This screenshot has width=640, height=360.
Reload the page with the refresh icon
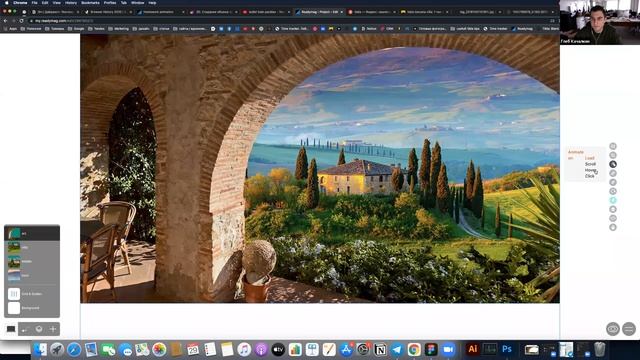[x=21, y=21]
